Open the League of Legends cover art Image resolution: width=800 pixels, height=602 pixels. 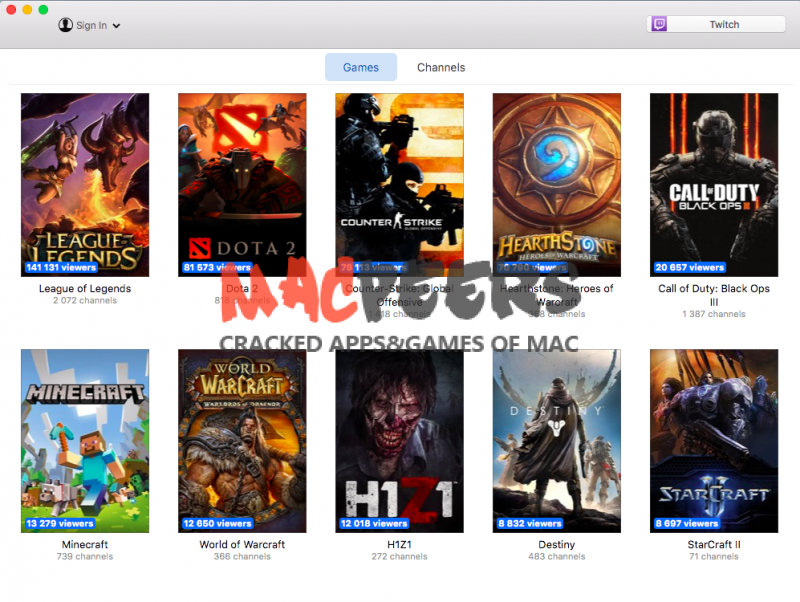85,185
